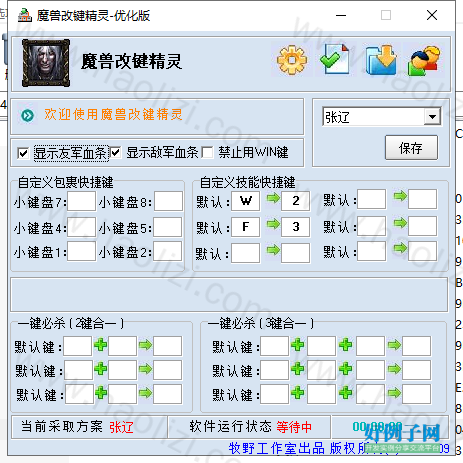Click the red 等待中 status text
463x463 pixels.
294,427
